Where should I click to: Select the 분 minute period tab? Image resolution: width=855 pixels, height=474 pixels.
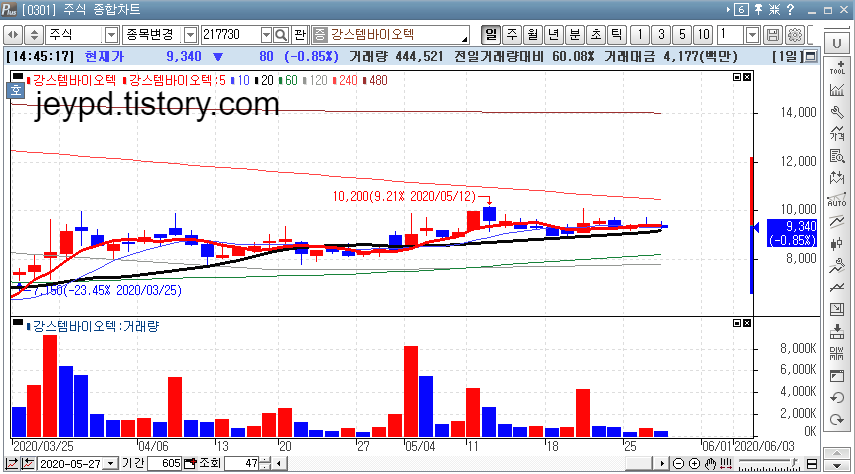(x=575, y=35)
